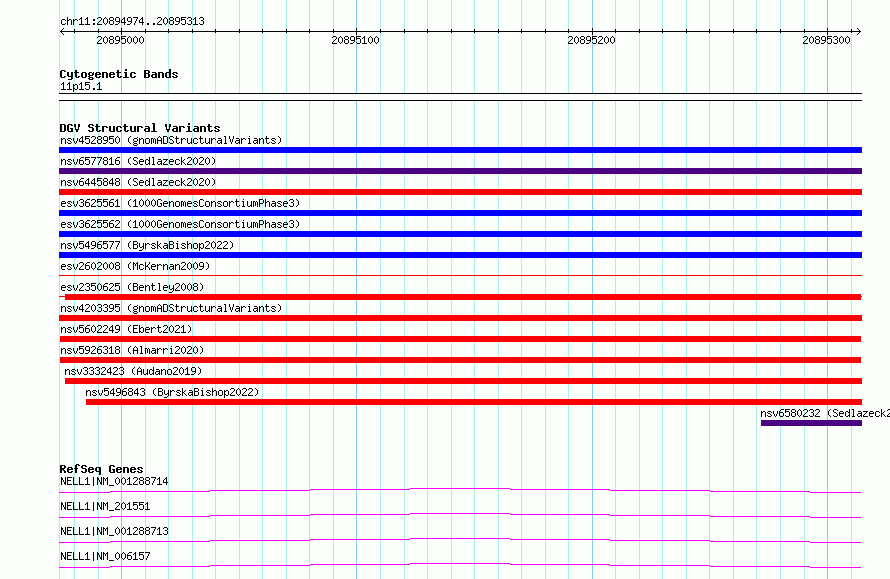Click the left scroll arrow on ruler
The image size is (890, 579).
click(62, 32)
